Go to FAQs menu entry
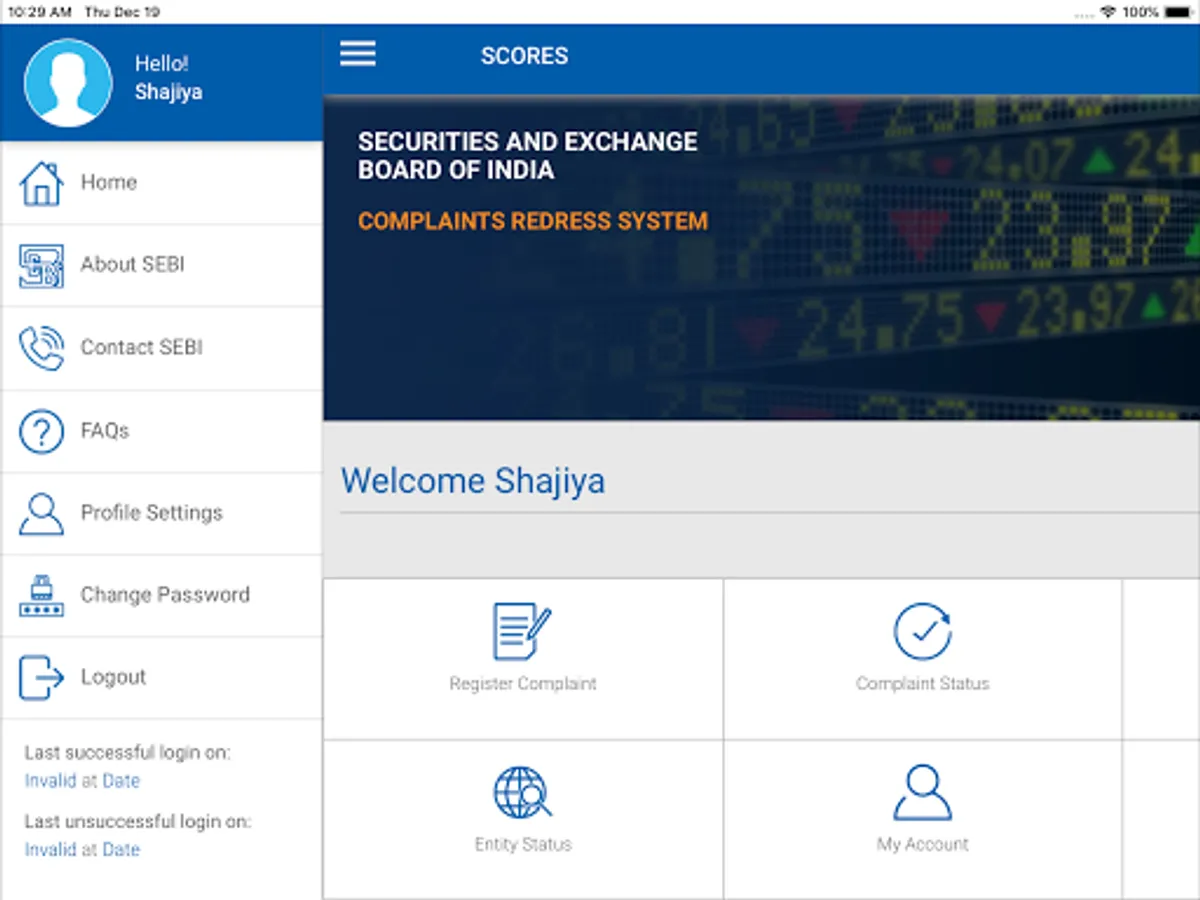This screenshot has width=1200, height=900. 161,431
